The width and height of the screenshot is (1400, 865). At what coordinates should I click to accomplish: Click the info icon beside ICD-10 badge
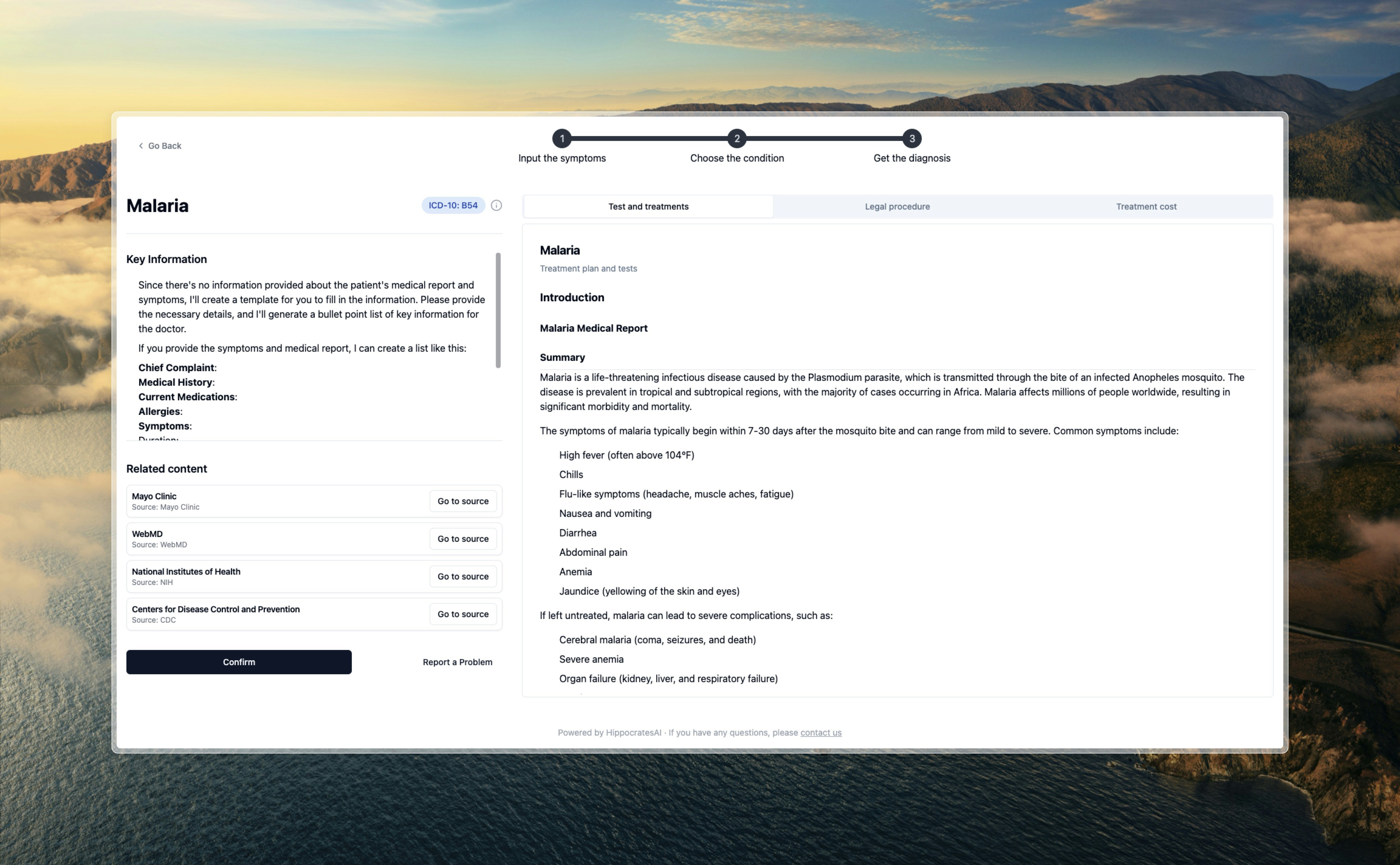click(x=496, y=205)
